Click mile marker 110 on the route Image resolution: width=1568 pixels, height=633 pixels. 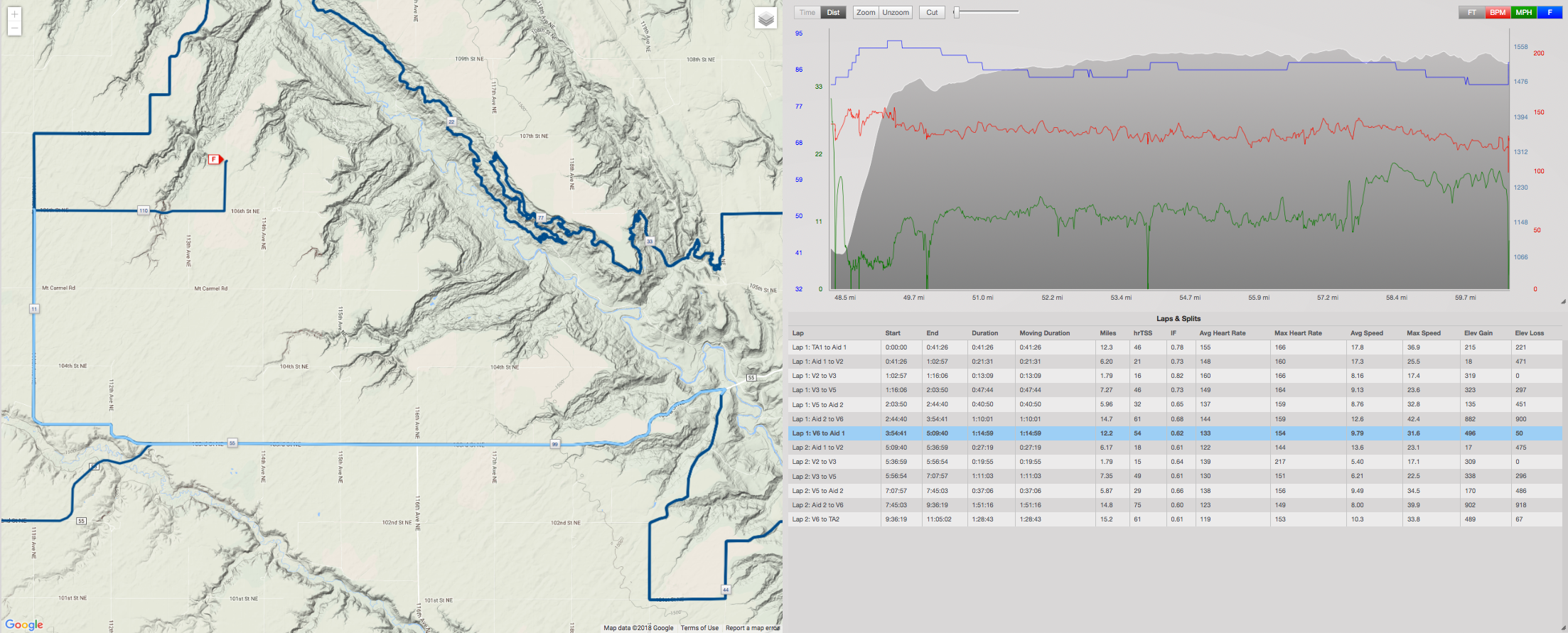[144, 210]
